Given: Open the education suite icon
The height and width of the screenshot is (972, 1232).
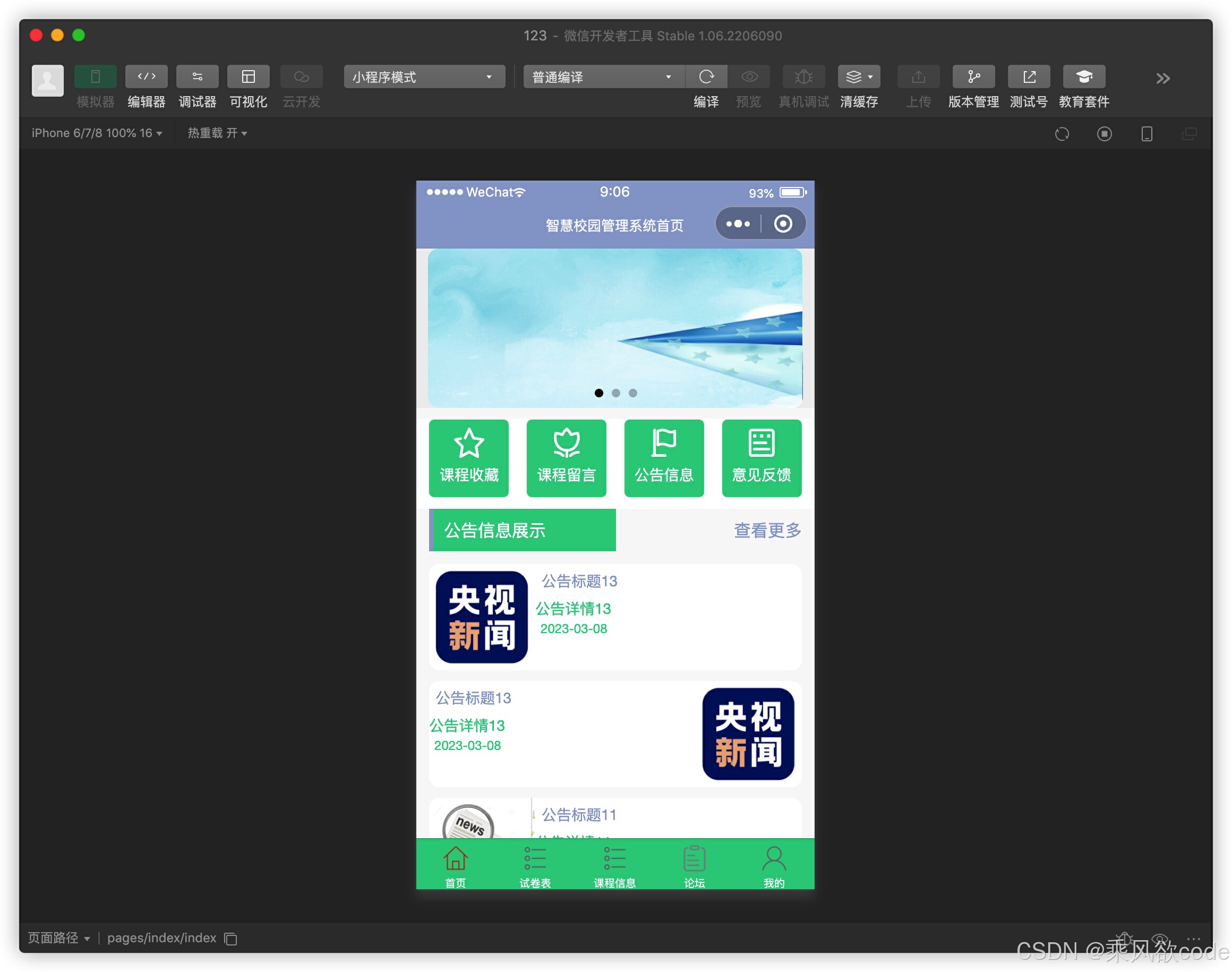Looking at the screenshot, I should 1083,77.
